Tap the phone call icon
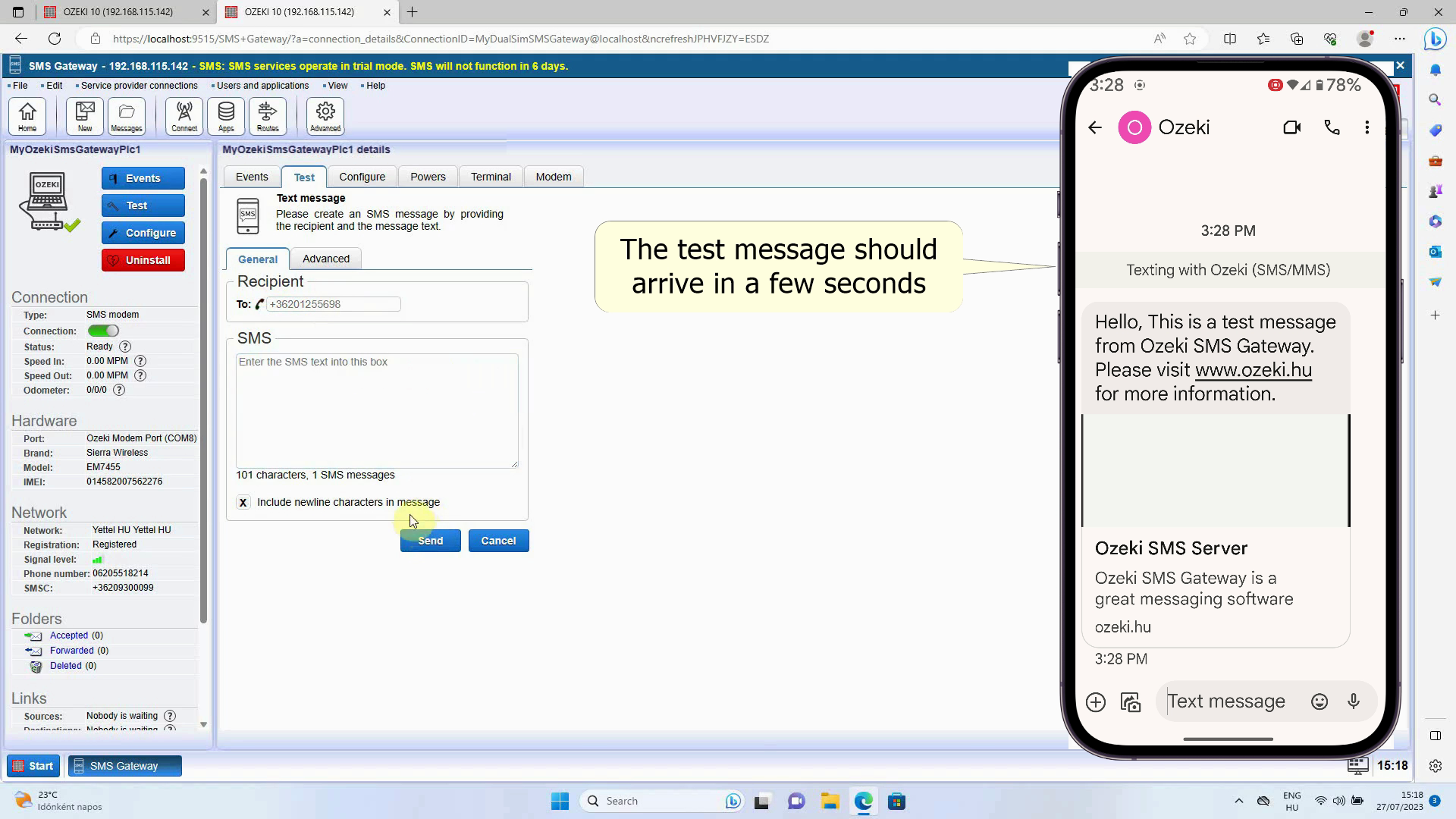 click(1332, 127)
